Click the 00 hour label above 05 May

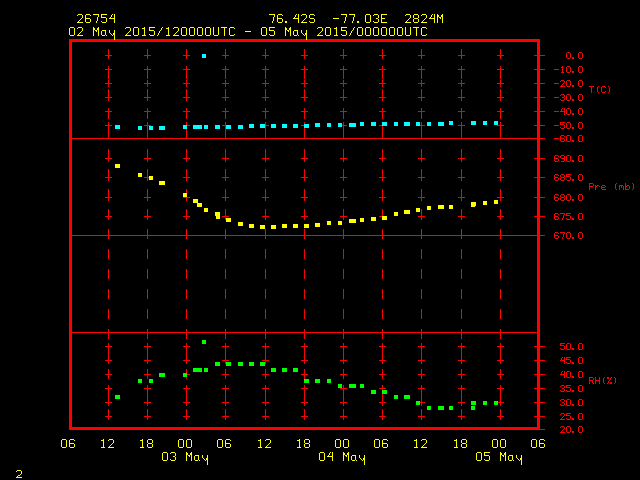point(499,444)
